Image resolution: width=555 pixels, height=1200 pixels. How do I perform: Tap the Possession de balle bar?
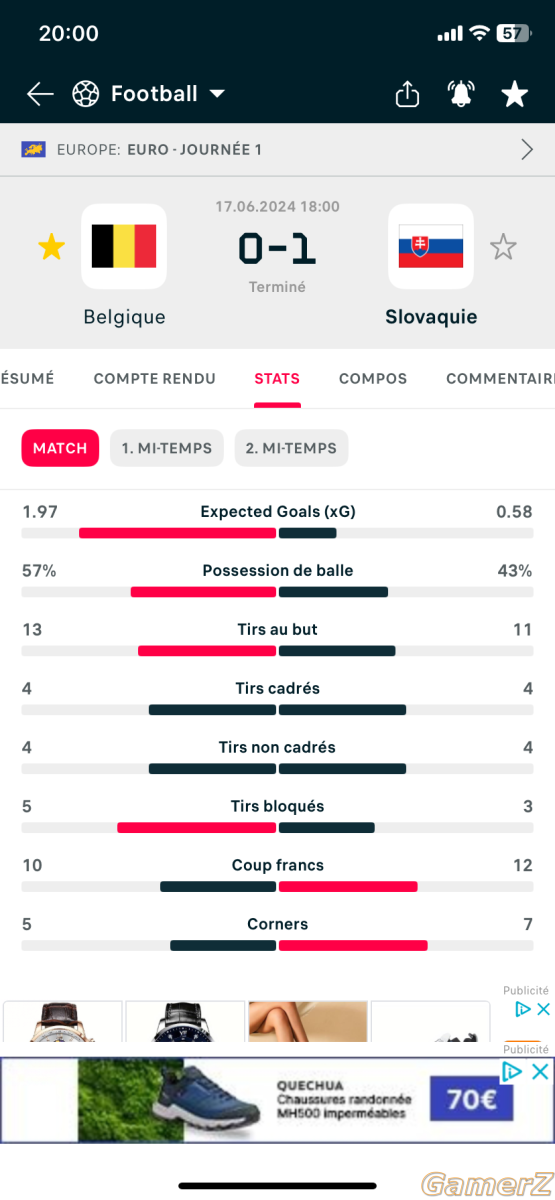coord(277,592)
